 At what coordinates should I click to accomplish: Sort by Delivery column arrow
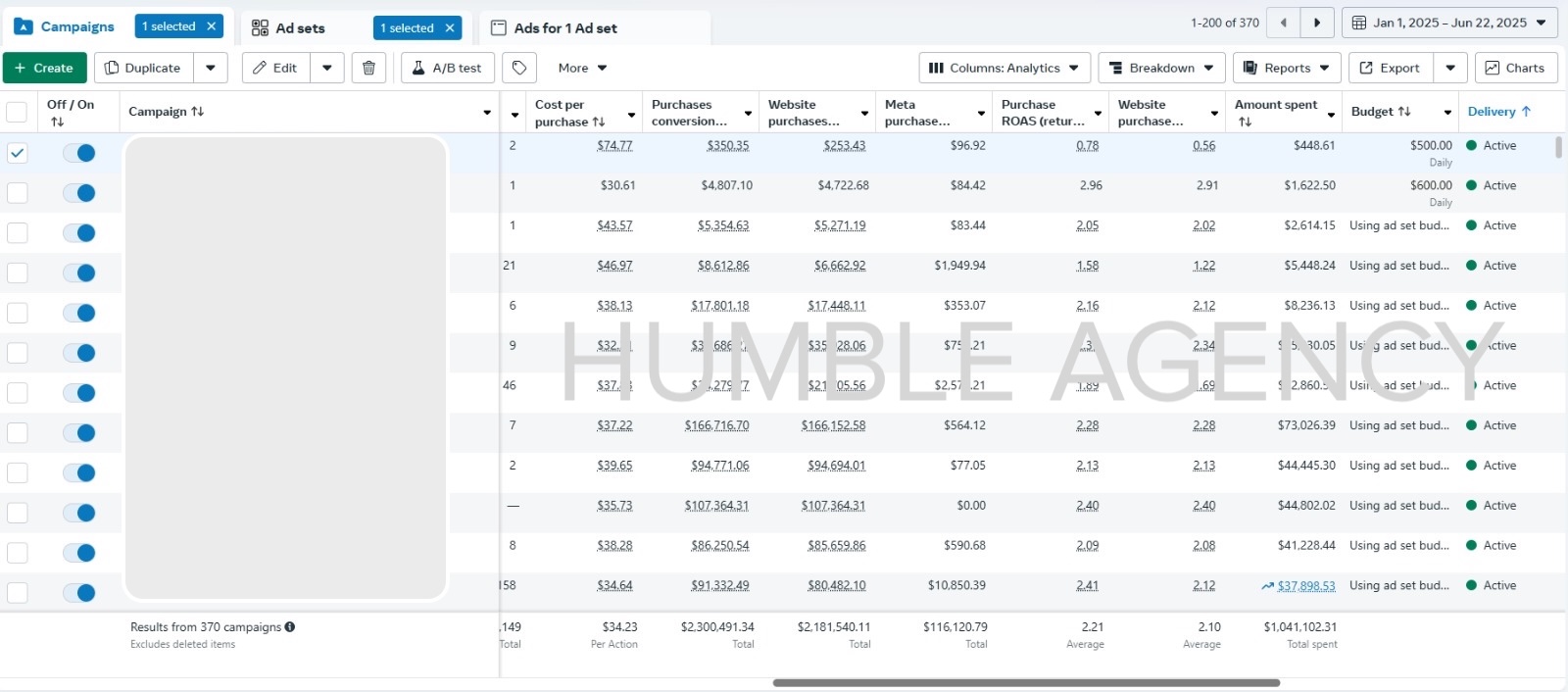coord(1526,112)
